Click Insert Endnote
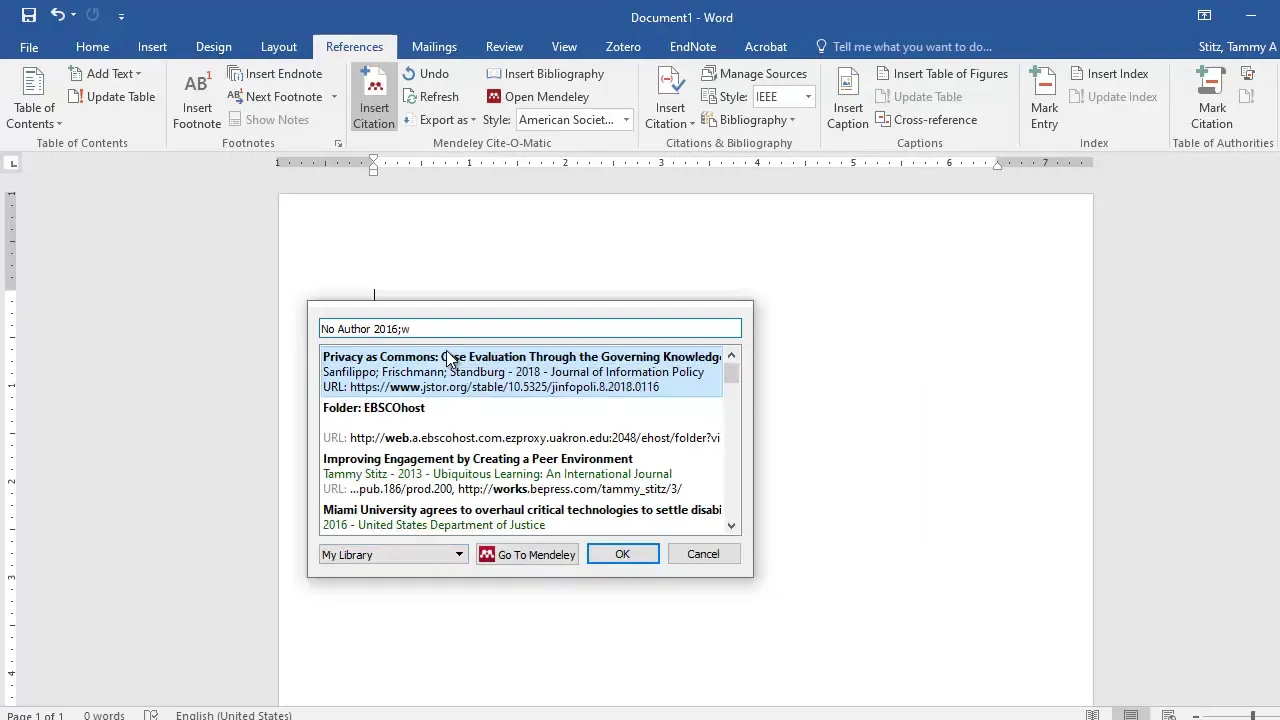 [275, 74]
